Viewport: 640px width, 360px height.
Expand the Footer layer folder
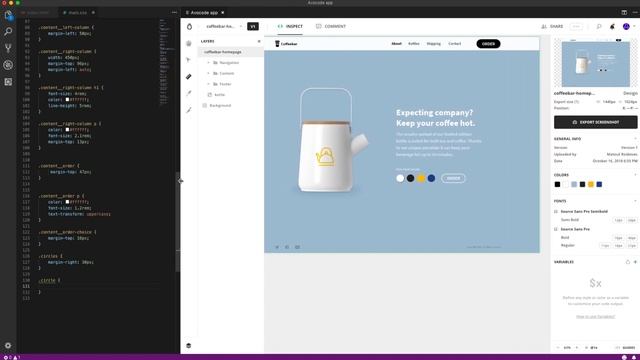[209, 84]
